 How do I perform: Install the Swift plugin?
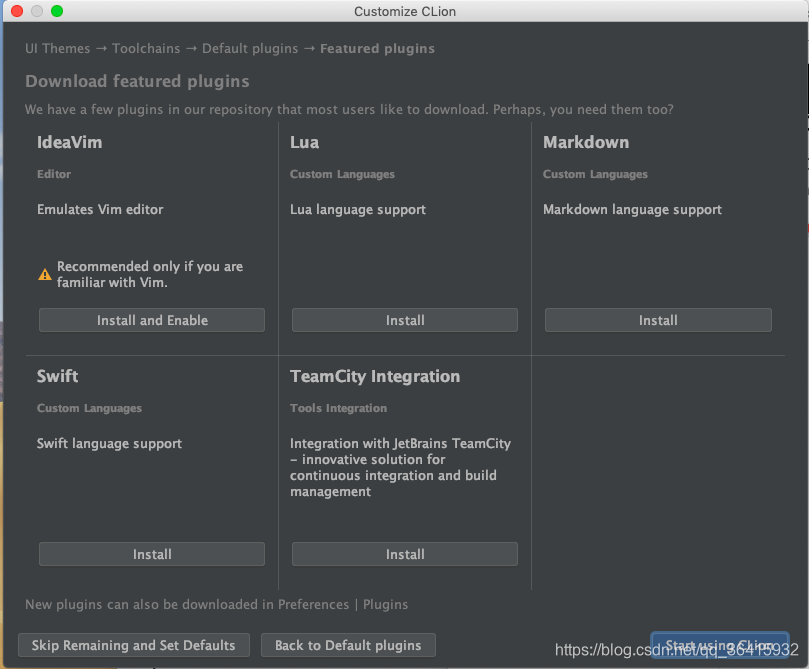152,554
